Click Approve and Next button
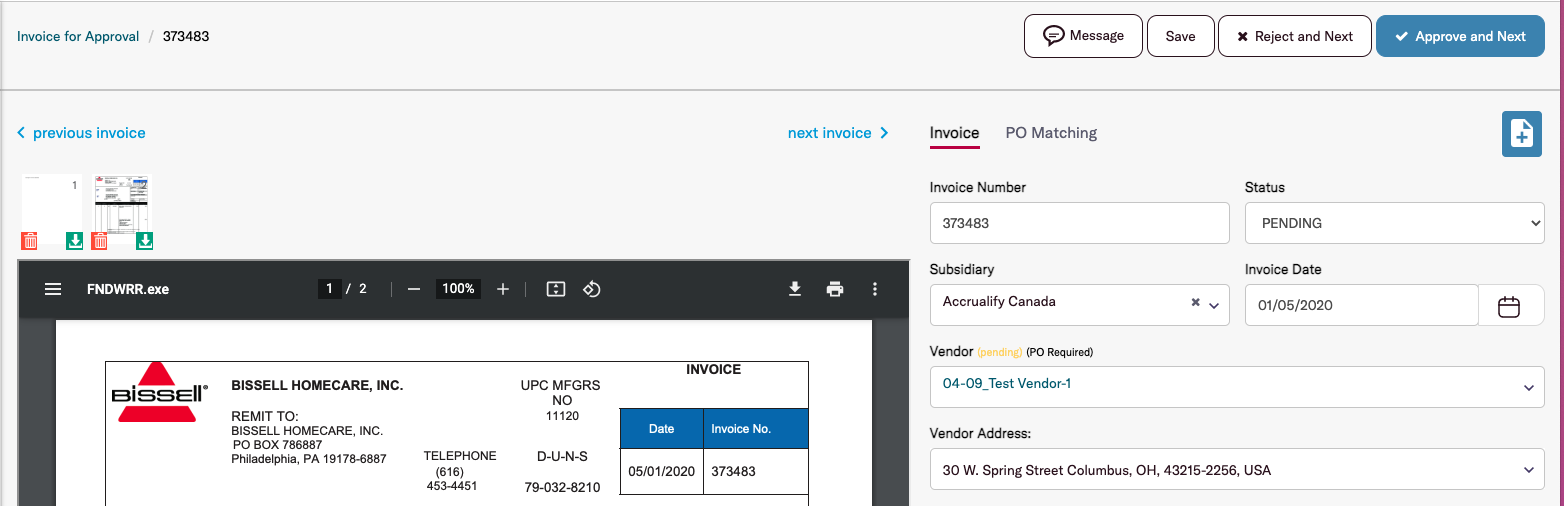1564x506 pixels. click(x=1460, y=36)
